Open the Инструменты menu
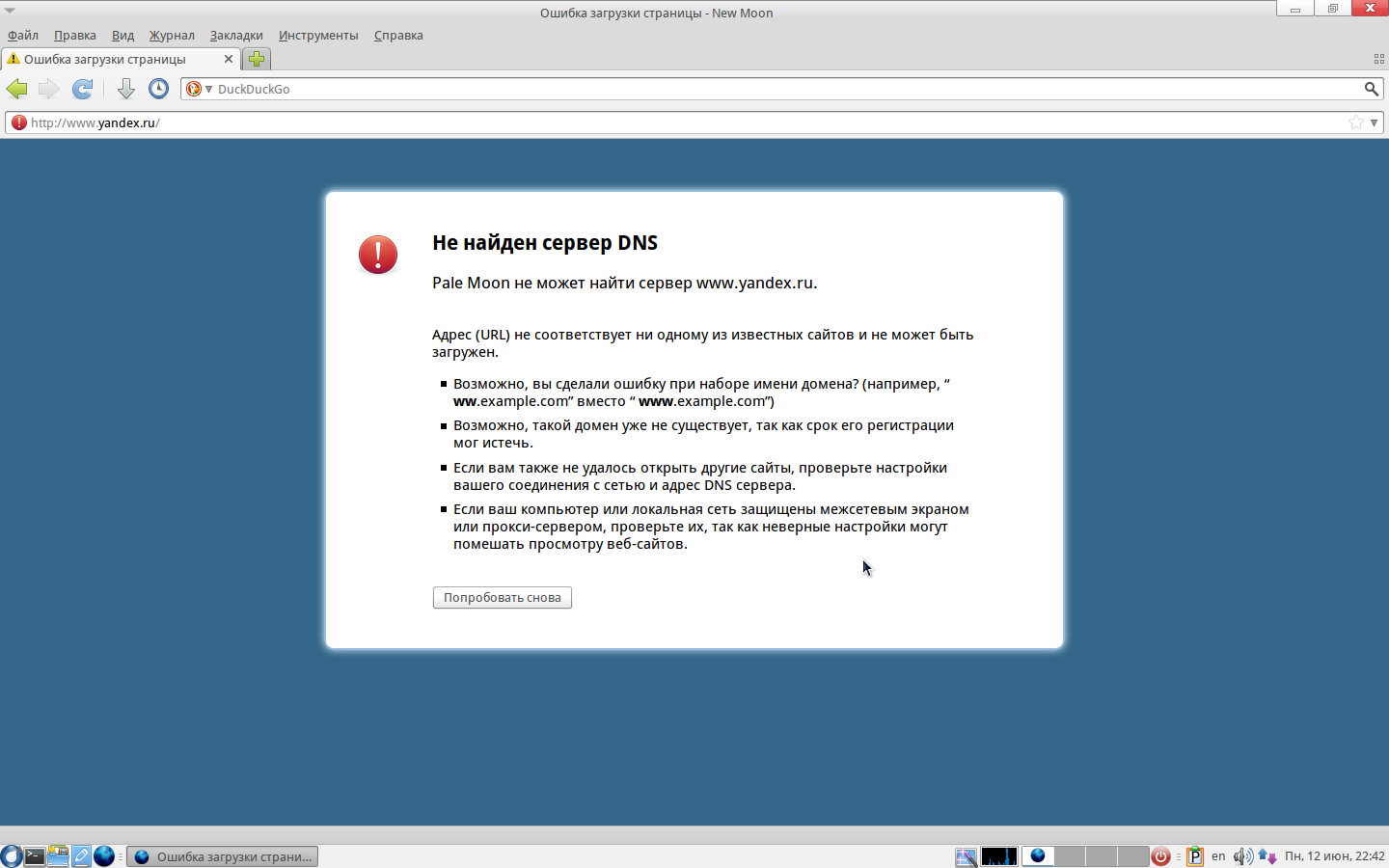The image size is (1389, 868). 318,36
